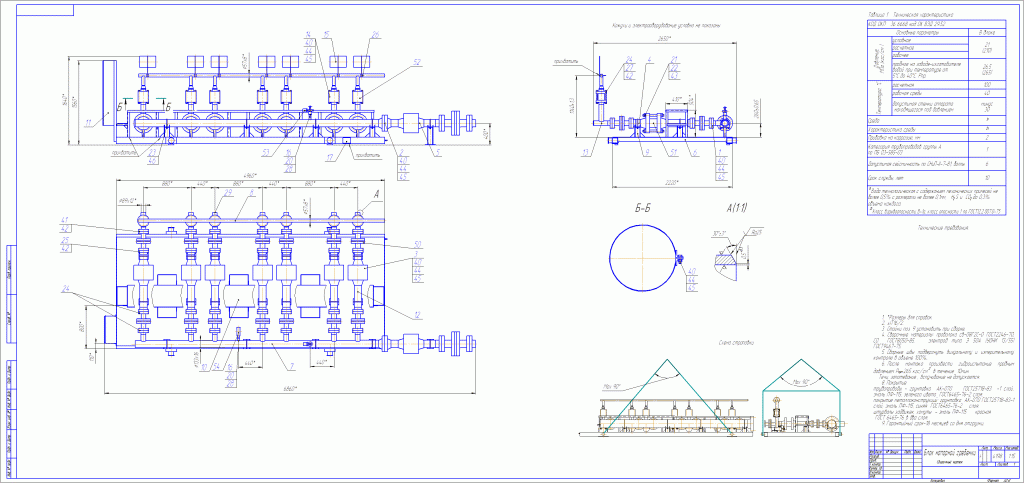Select callout number 6 on the side view

pos(696,152)
